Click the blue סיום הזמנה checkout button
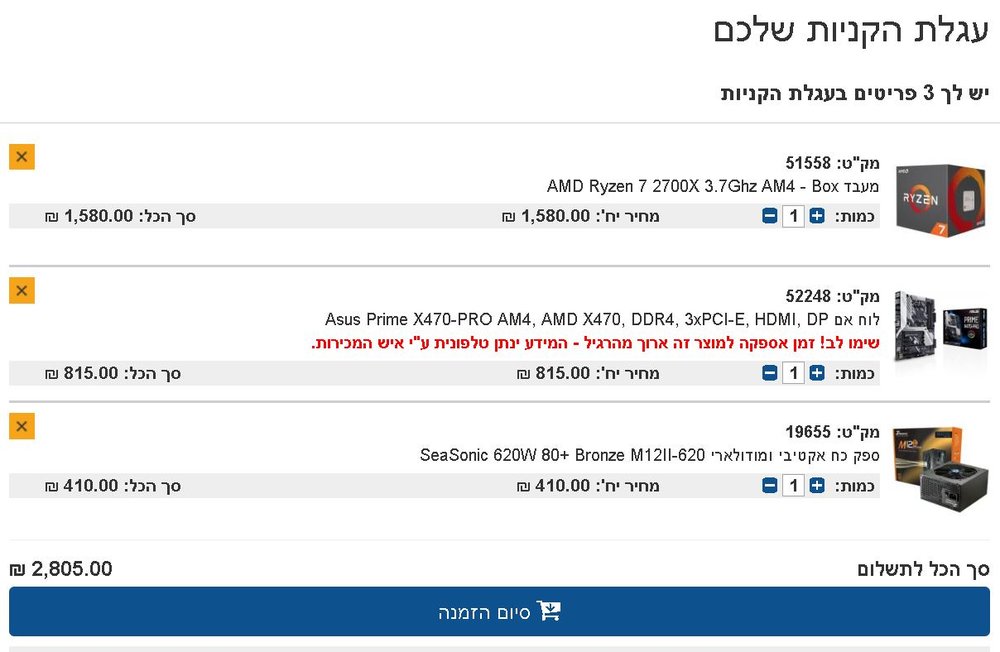Screen dimensions: 1000x652 (499, 612)
